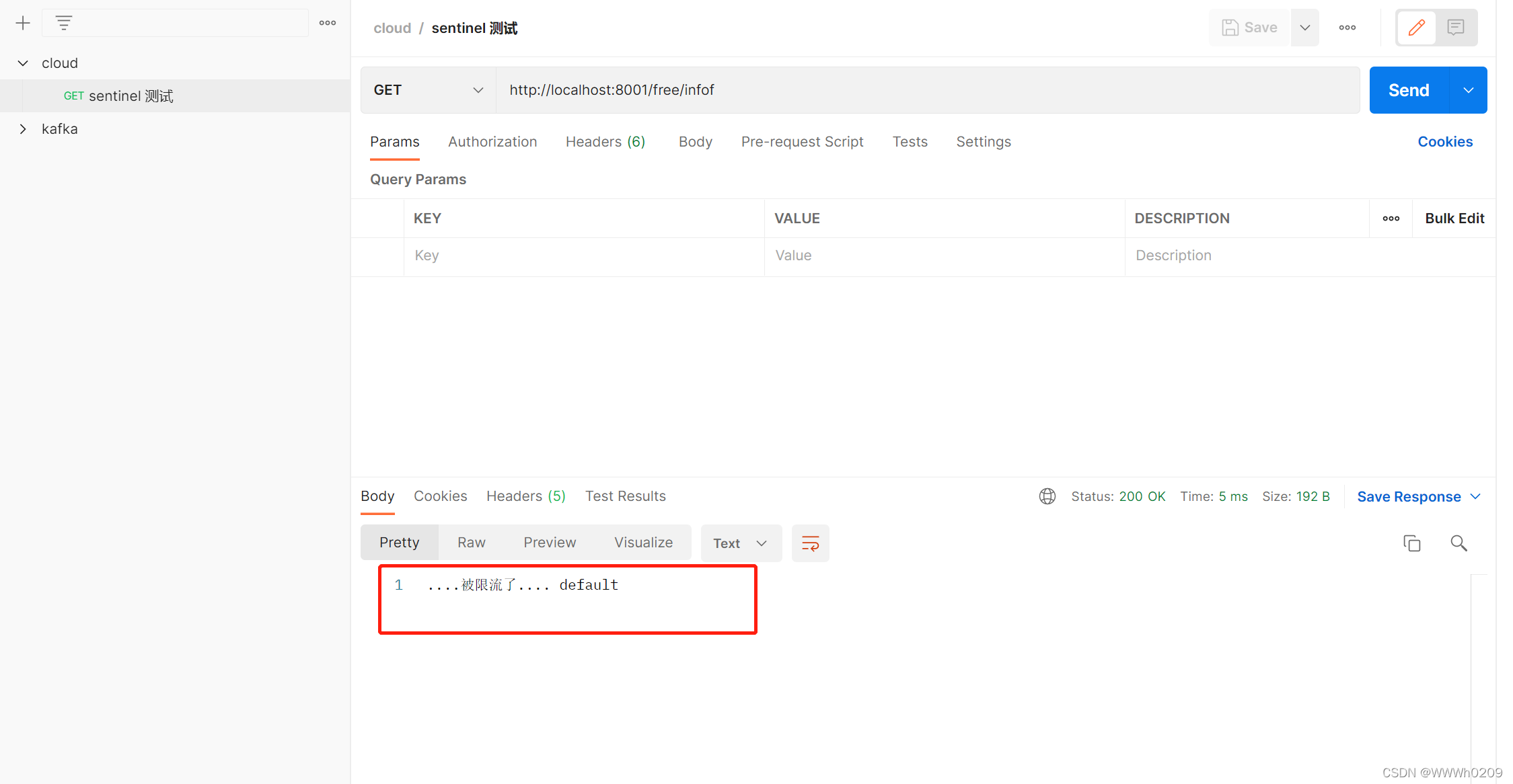Viewport: 1513px width, 784px height.
Task: Collapse the cloud collection folder
Action: (x=23, y=63)
